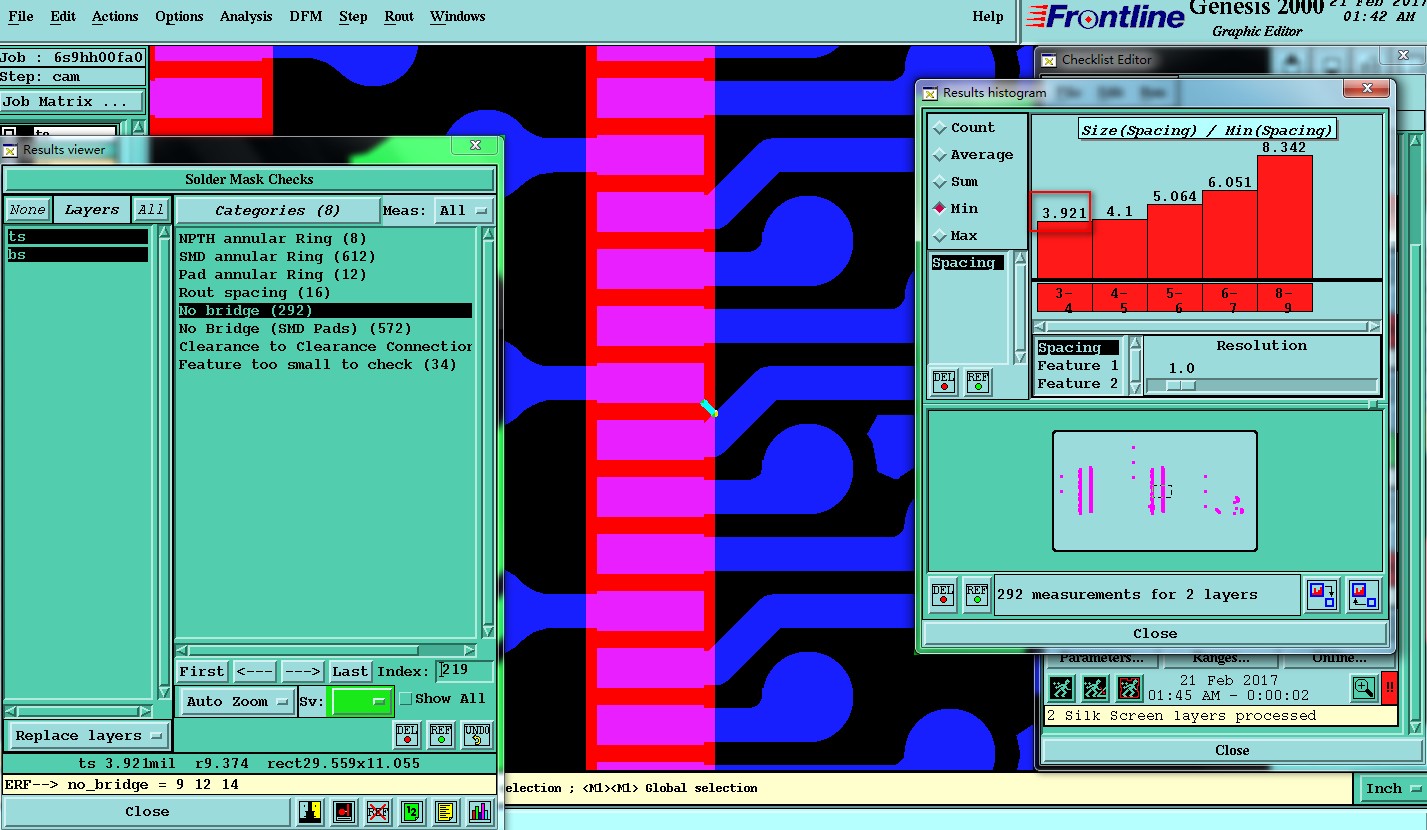Click DEL icon in Results viewer
The height and width of the screenshot is (830, 1427).
coord(407,735)
